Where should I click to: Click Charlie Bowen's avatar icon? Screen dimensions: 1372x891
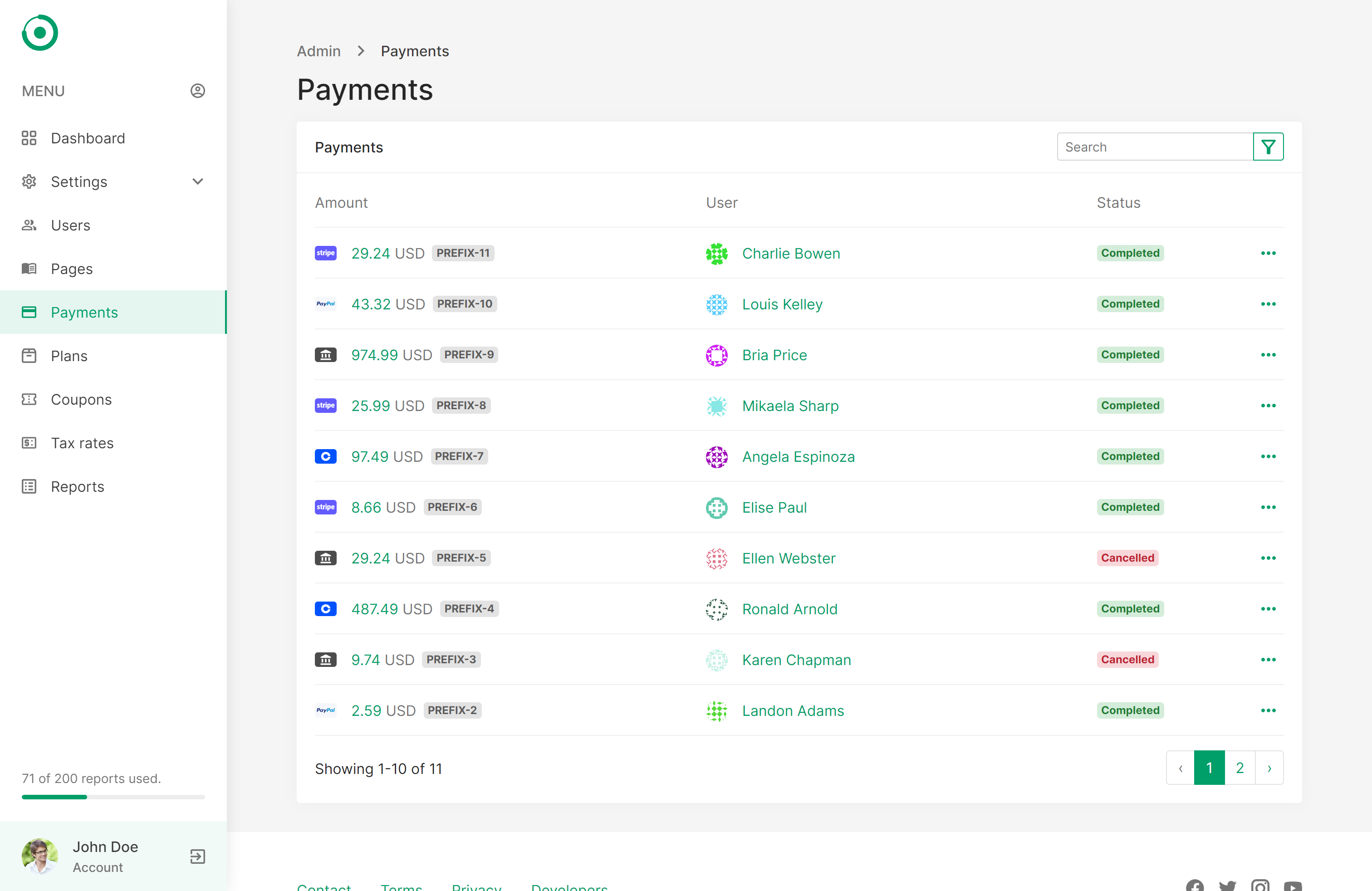coord(716,254)
